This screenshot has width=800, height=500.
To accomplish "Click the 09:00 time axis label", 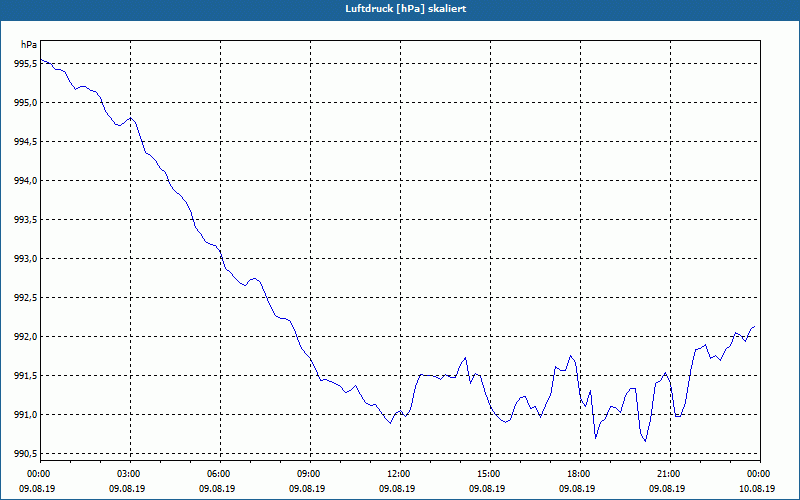I will click(x=310, y=474).
